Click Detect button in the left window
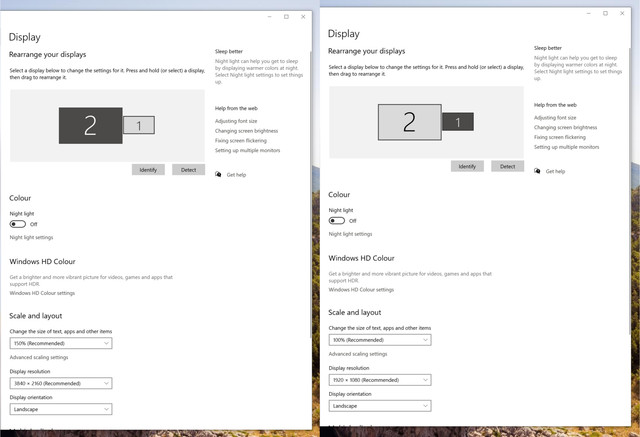 coord(189,170)
